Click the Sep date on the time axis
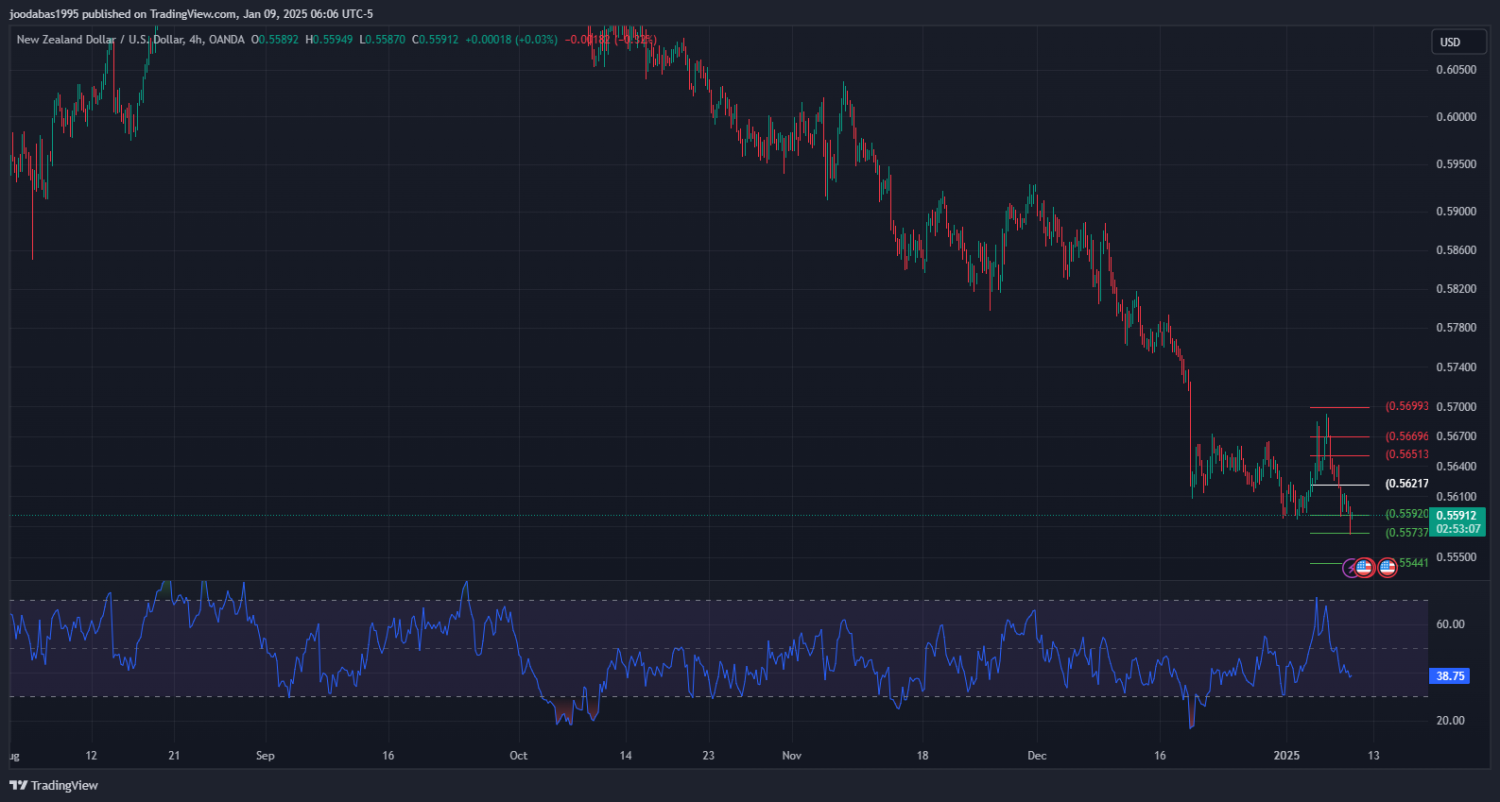The width and height of the screenshot is (1500, 802). [264, 755]
